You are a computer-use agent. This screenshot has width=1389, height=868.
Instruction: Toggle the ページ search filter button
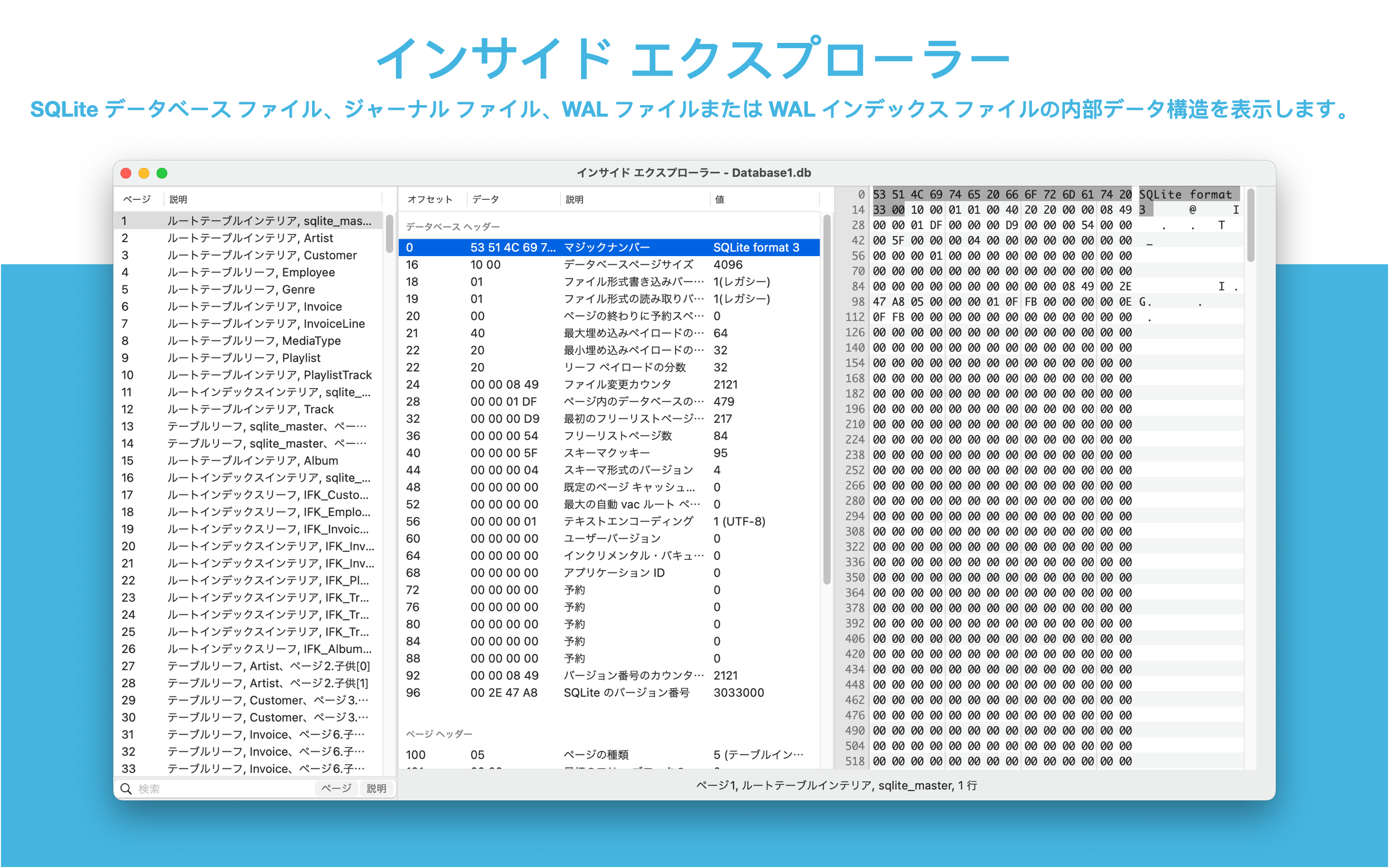(336, 789)
